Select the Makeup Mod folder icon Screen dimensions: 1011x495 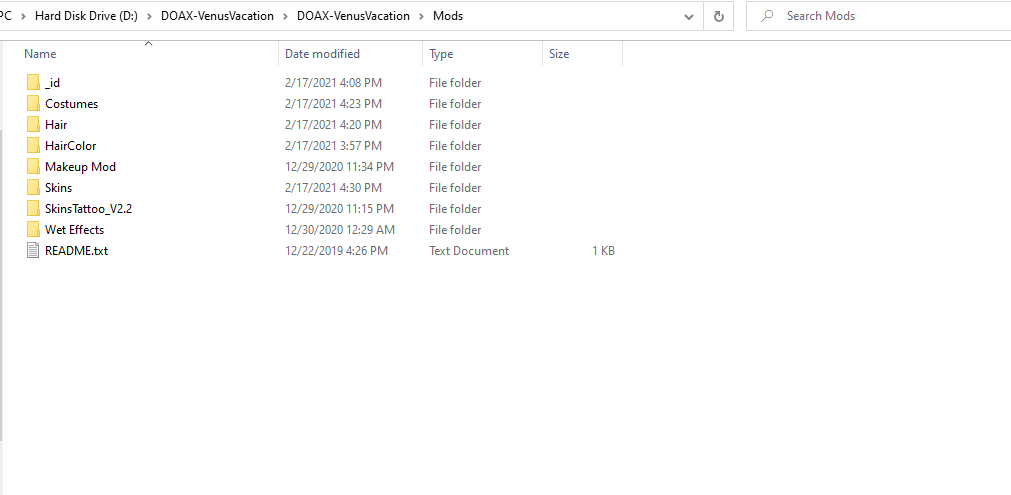(34, 167)
